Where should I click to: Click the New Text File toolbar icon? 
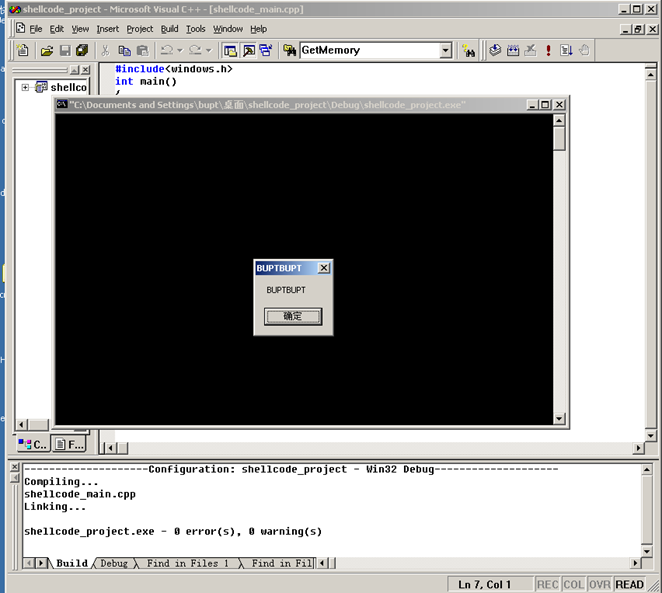coord(23,50)
